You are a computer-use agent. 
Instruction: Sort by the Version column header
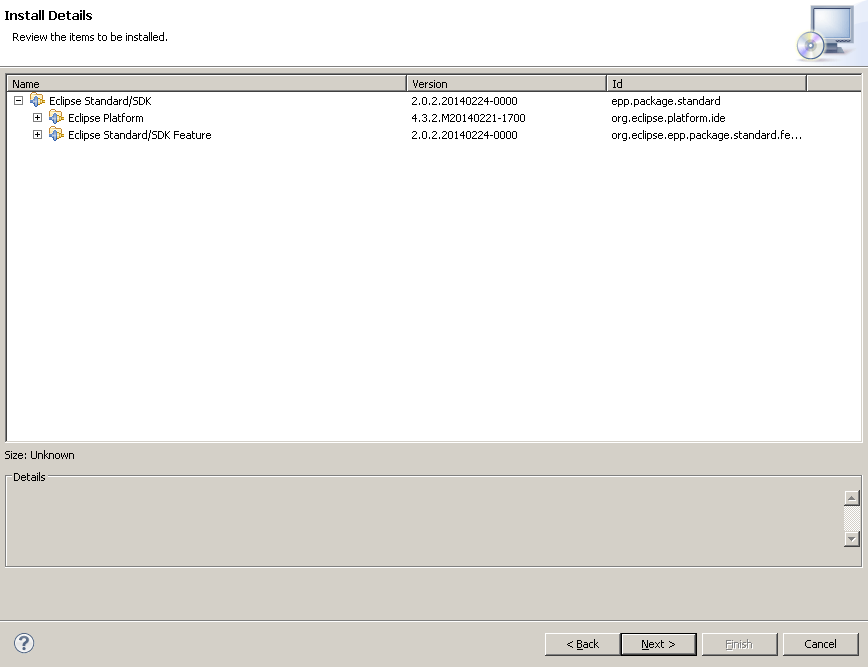click(507, 84)
